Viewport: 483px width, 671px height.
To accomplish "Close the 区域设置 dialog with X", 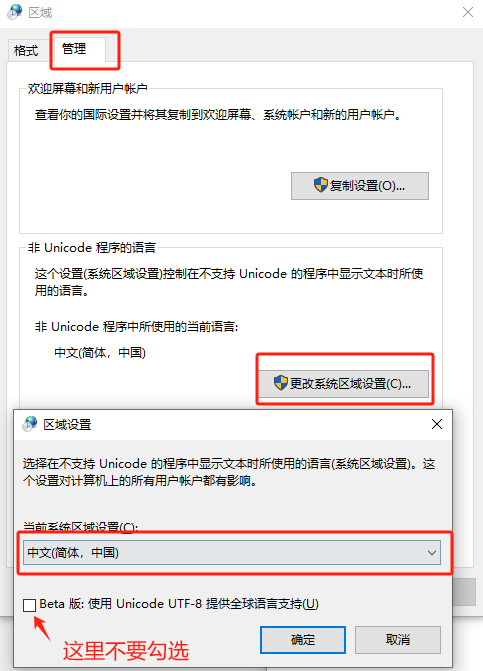I will tap(437, 424).
